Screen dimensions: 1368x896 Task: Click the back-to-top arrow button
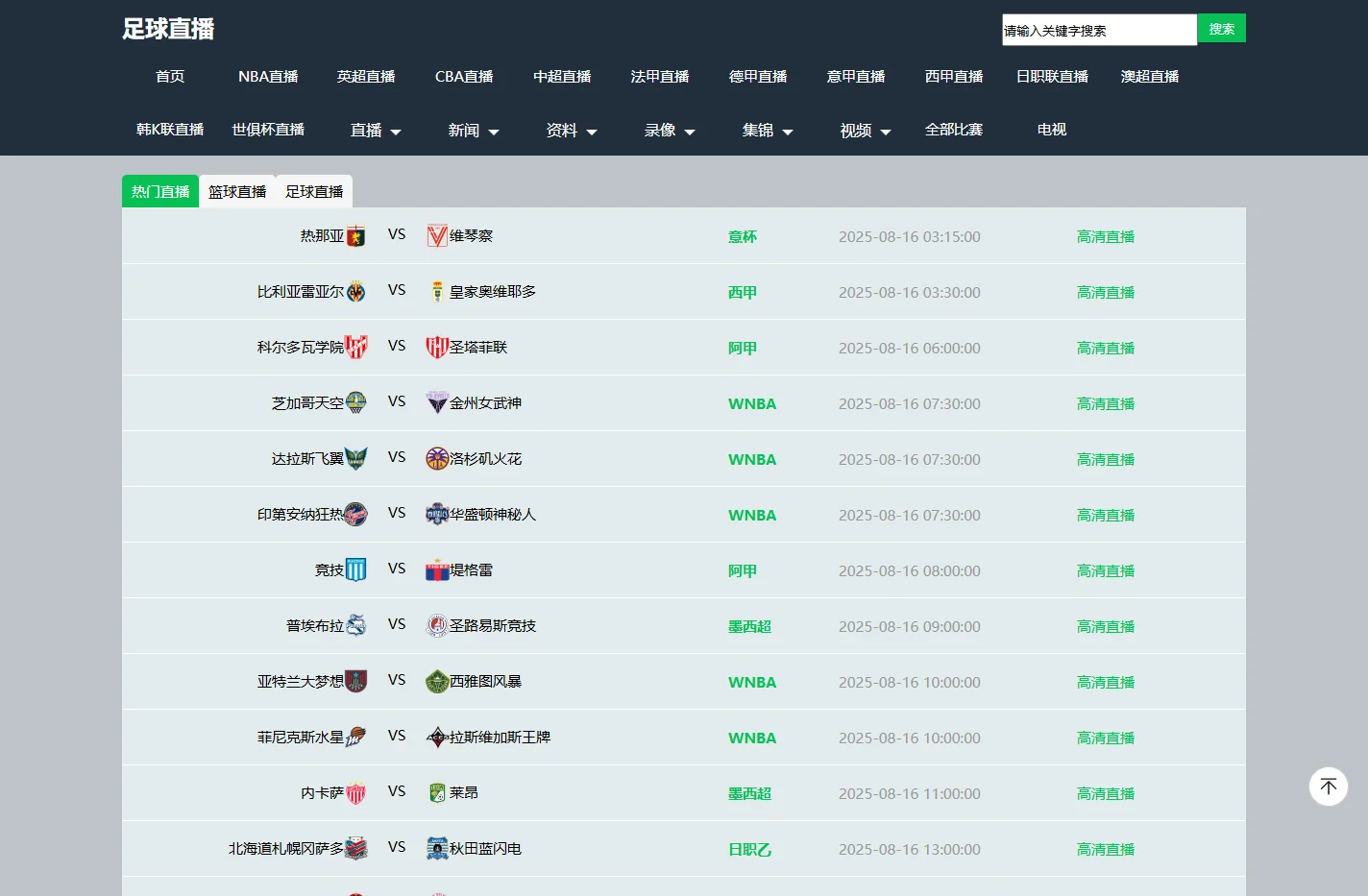(x=1329, y=787)
